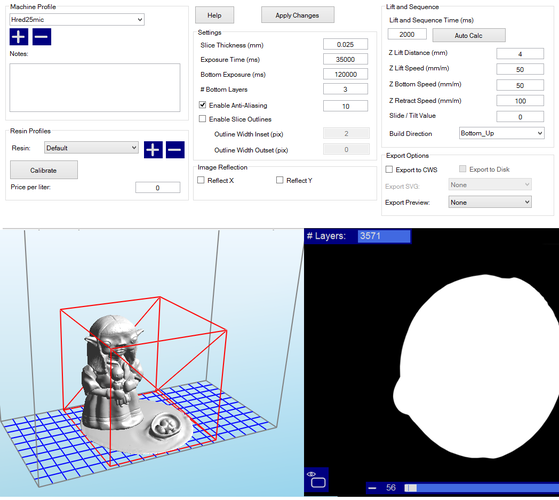Check Reflect X option

(x=201, y=180)
